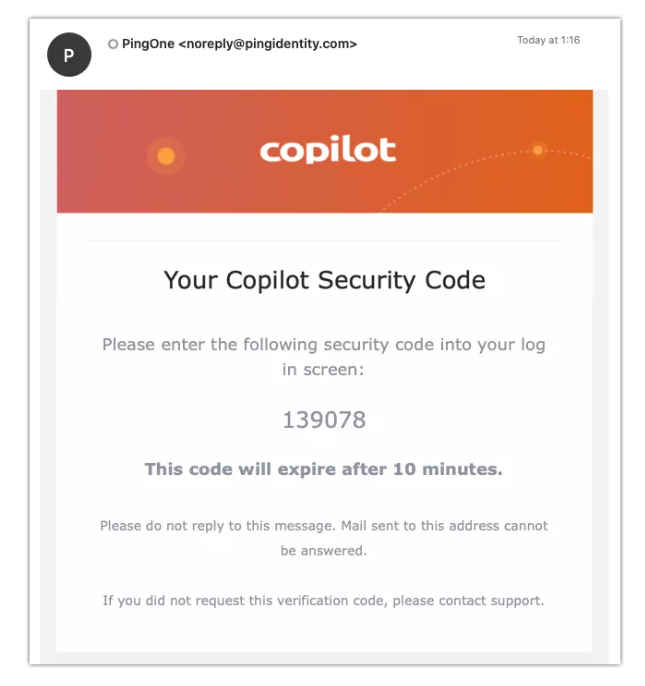This screenshot has width=645, height=686.
Task: Click the "Today at 1:16" timestamp
Action: point(548,40)
